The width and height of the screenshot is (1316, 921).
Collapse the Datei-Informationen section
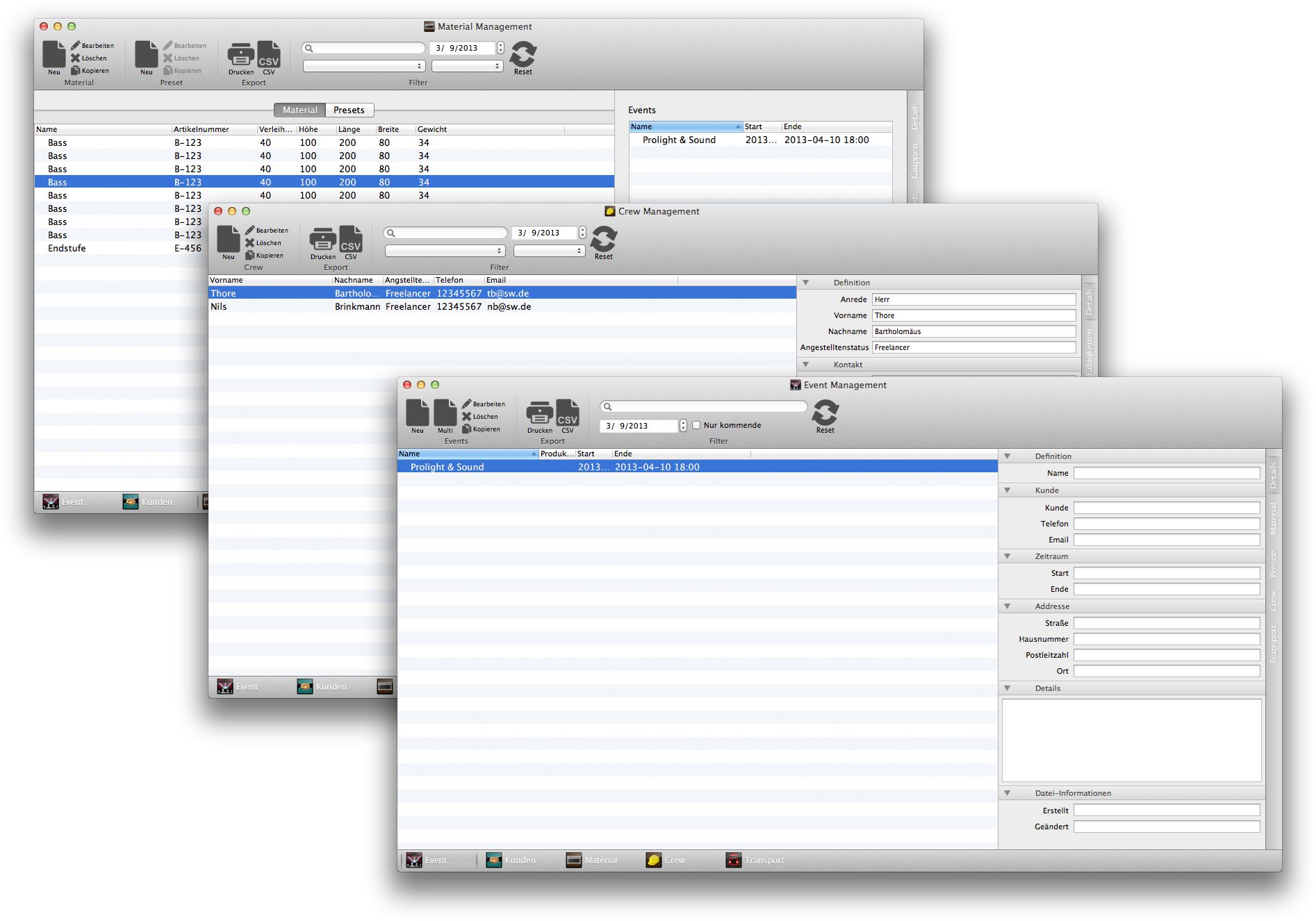pos(1007,793)
